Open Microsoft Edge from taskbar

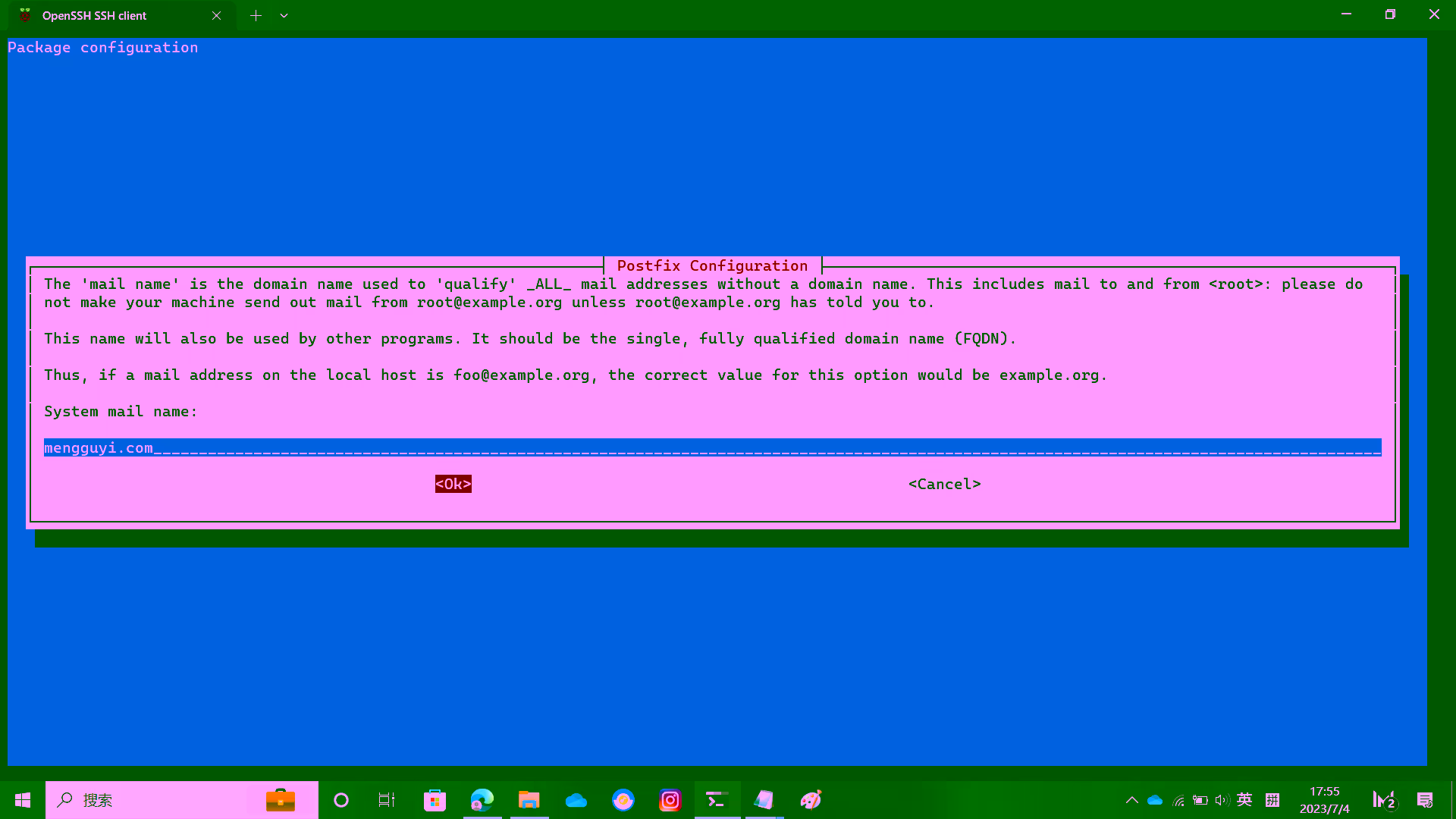pyautogui.click(x=482, y=800)
